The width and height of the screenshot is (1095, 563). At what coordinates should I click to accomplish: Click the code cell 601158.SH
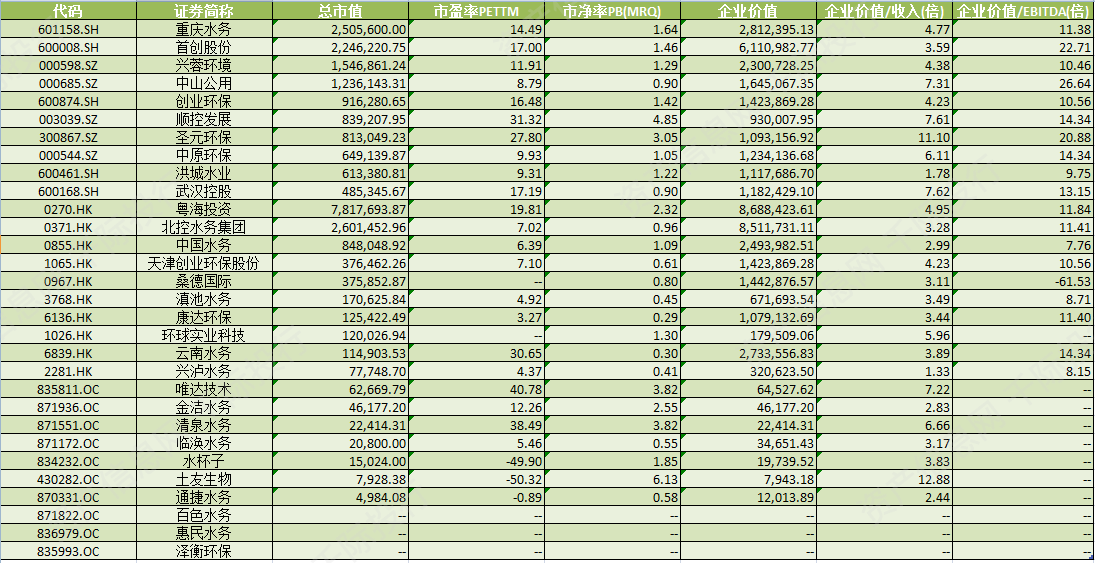coord(68,29)
